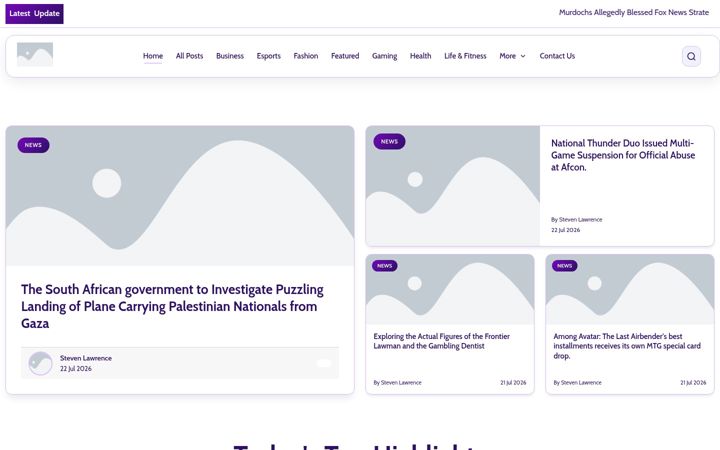Open Frontier Lawman and Gambling Dentist article

click(441, 341)
